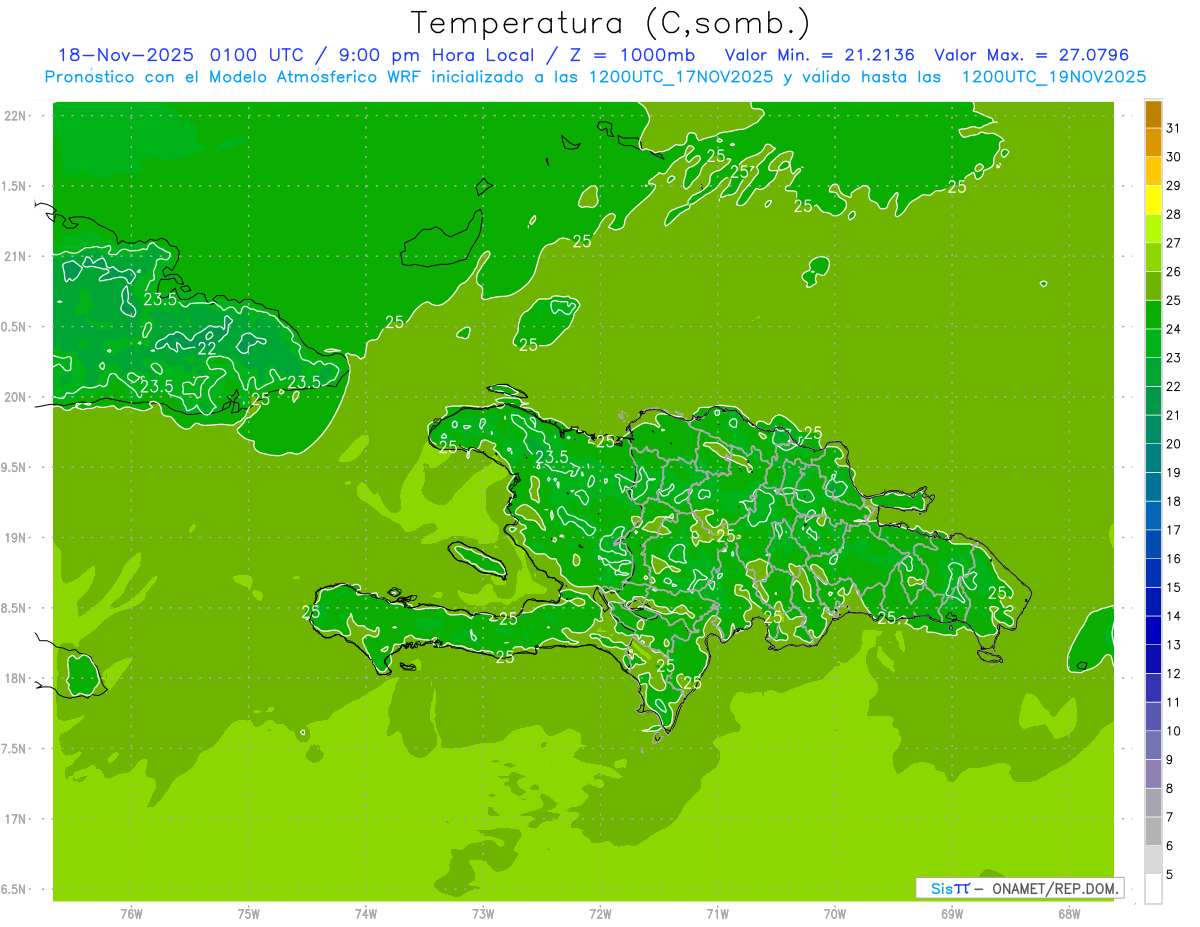
Task: Click the "72W" longitude axis label
Action: pyautogui.click(x=600, y=914)
